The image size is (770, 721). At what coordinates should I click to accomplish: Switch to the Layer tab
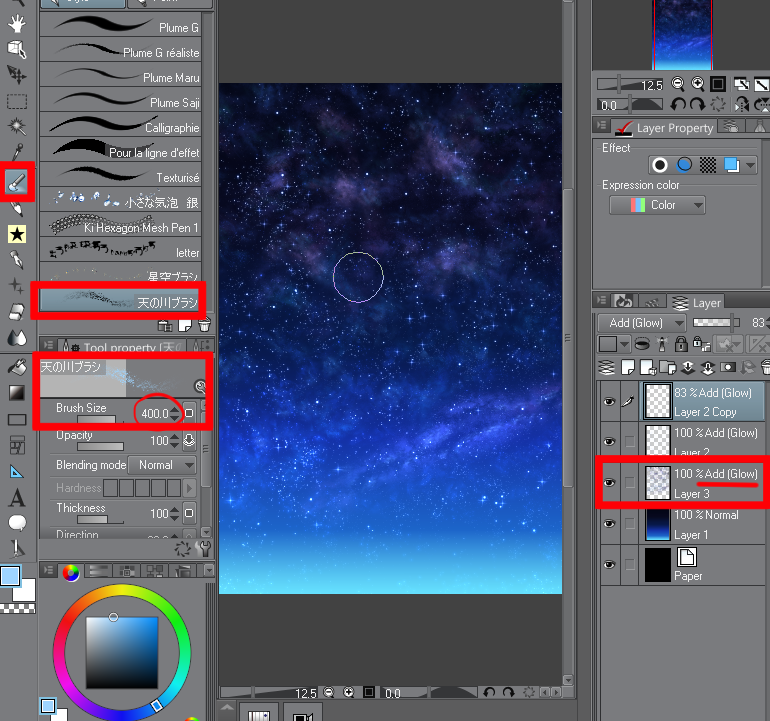(697, 303)
